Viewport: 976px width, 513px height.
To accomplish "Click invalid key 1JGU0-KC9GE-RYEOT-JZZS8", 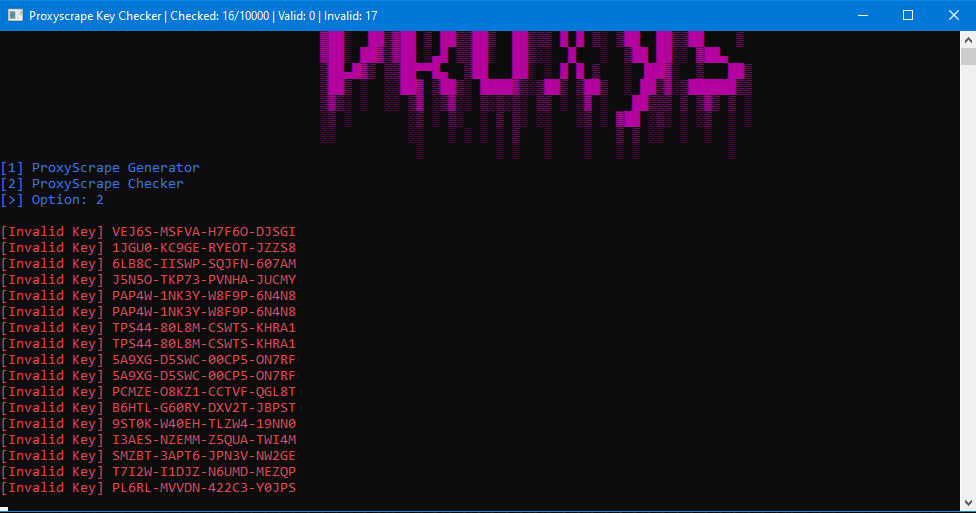I will click(204, 248).
